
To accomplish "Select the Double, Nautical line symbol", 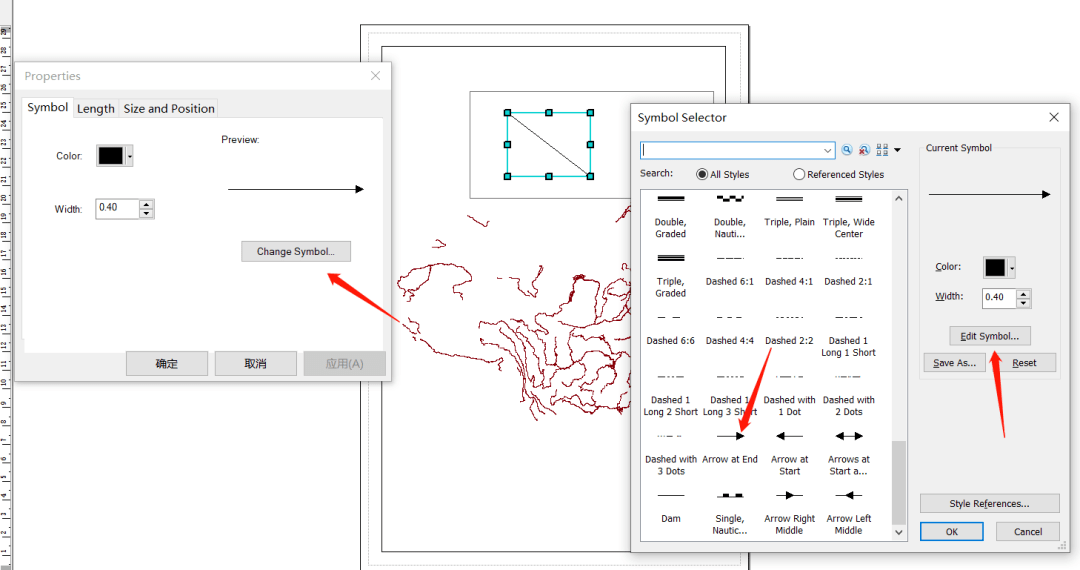I will click(x=729, y=215).
